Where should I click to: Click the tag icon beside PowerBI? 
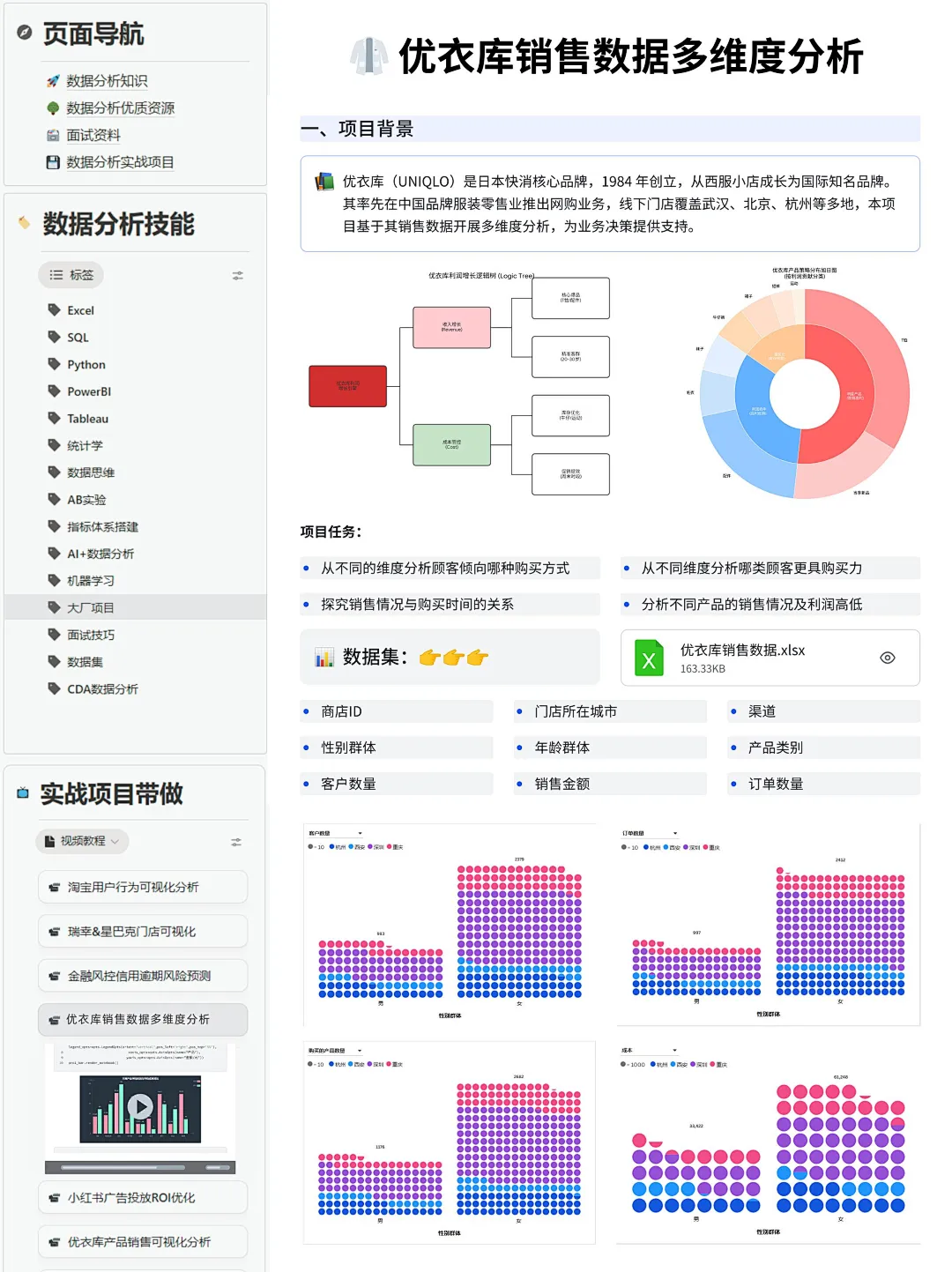pyautogui.click(x=54, y=391)
